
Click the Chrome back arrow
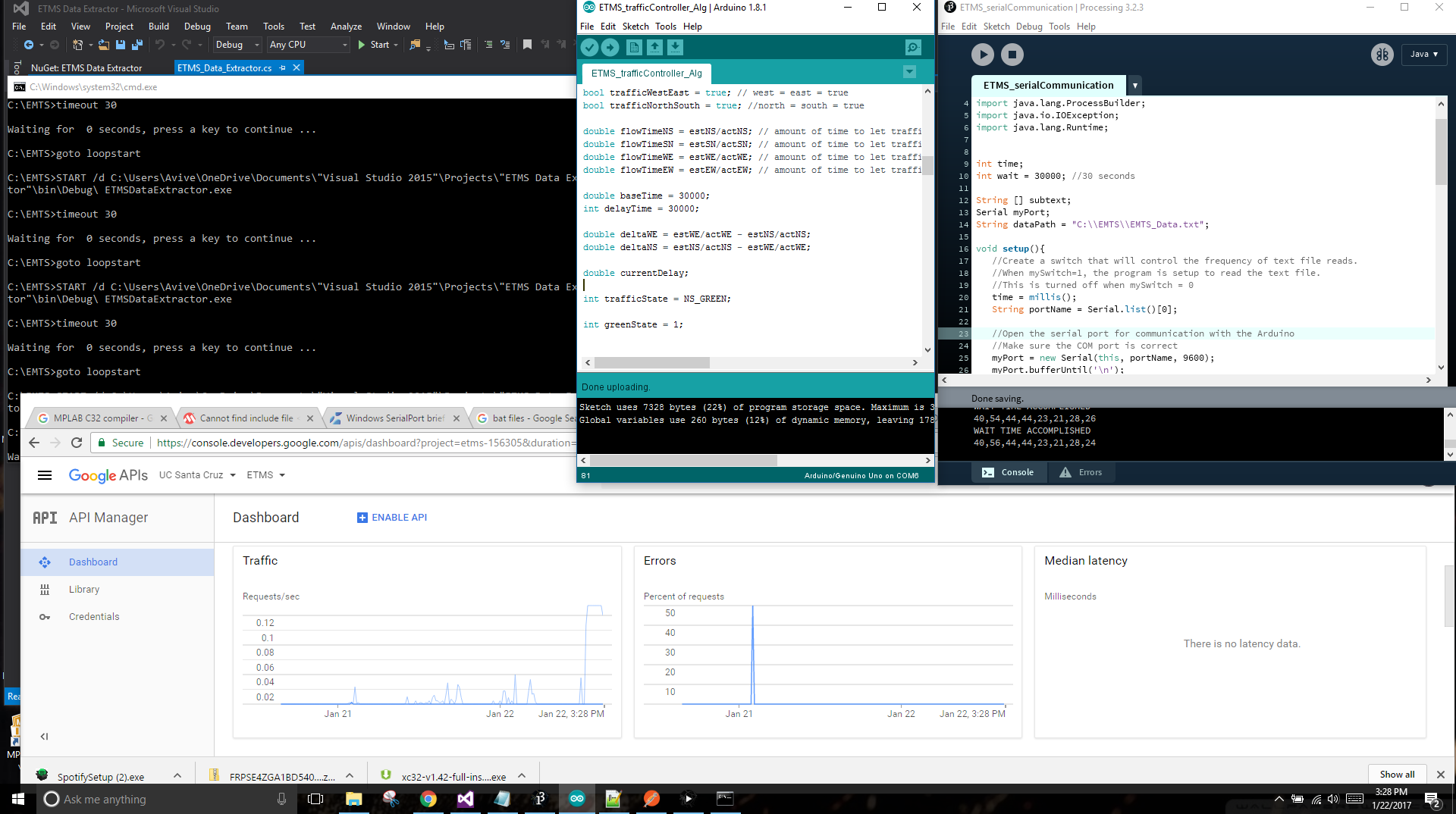(33, 443)
